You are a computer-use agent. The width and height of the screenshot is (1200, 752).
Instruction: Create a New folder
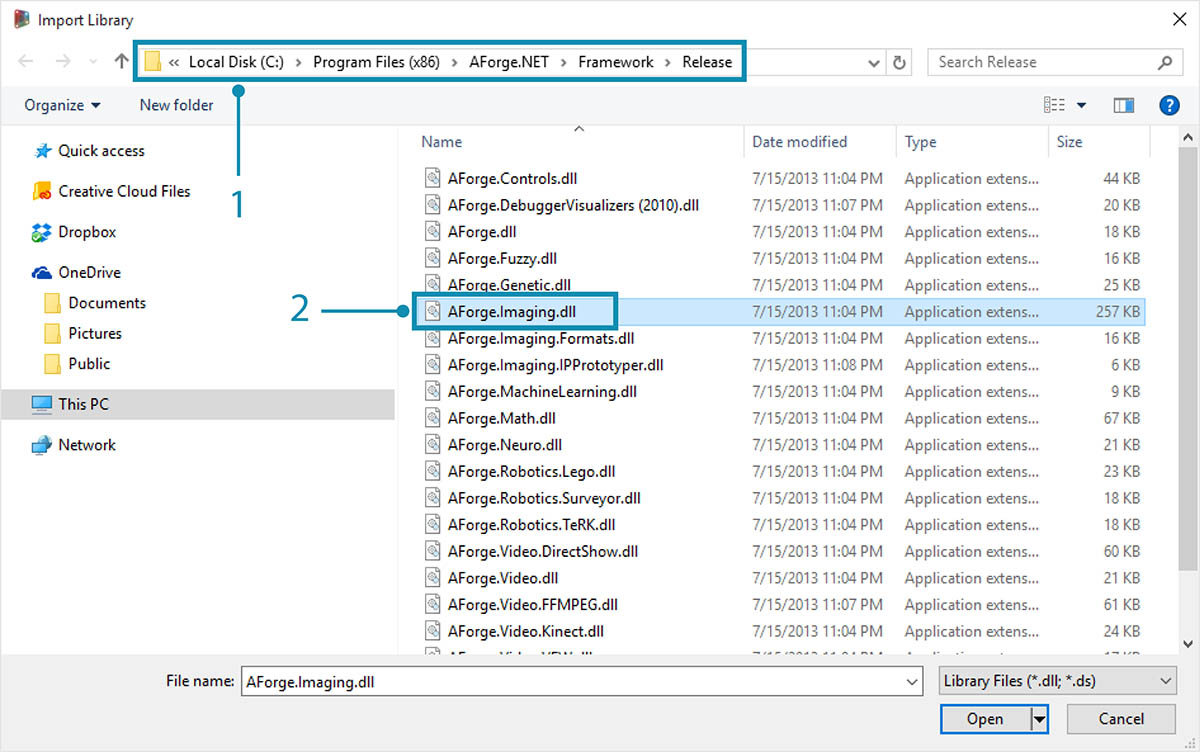(176, 105)
